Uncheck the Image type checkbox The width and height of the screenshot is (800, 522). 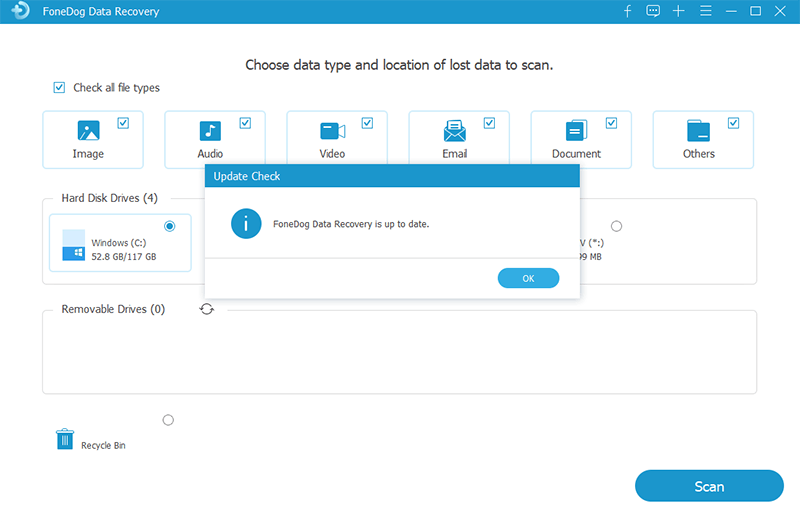[x=123, y=123]
